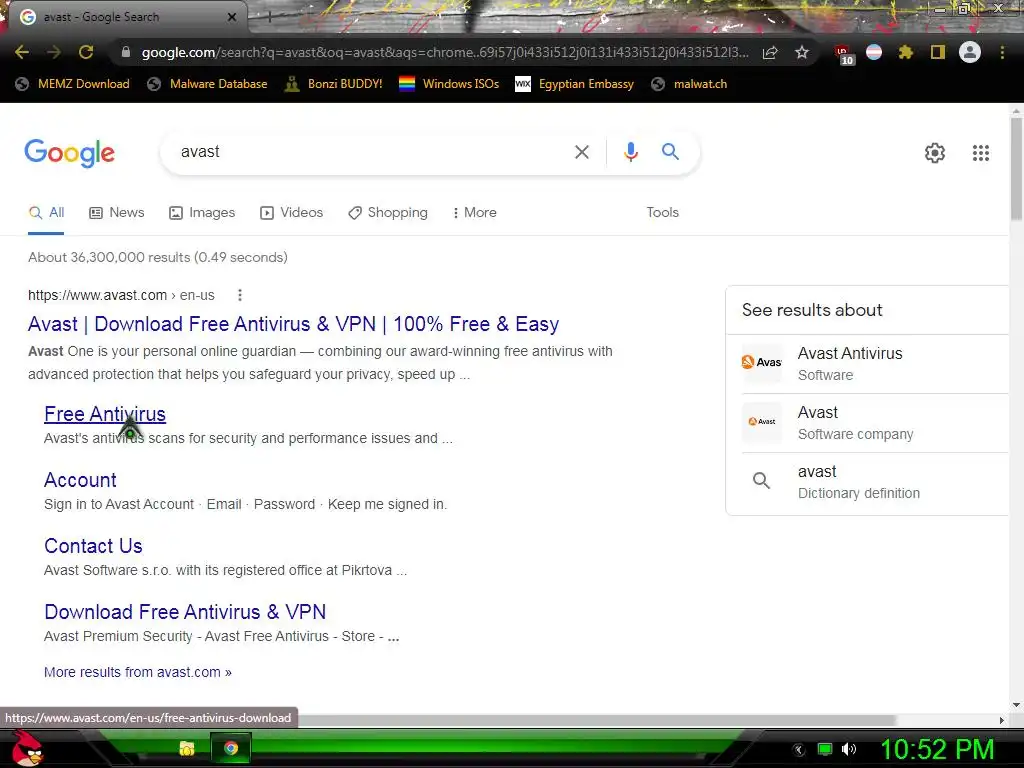Screen dimensions: 1024x768
Task: Open the Account sitelink
Action: [80, 480]
